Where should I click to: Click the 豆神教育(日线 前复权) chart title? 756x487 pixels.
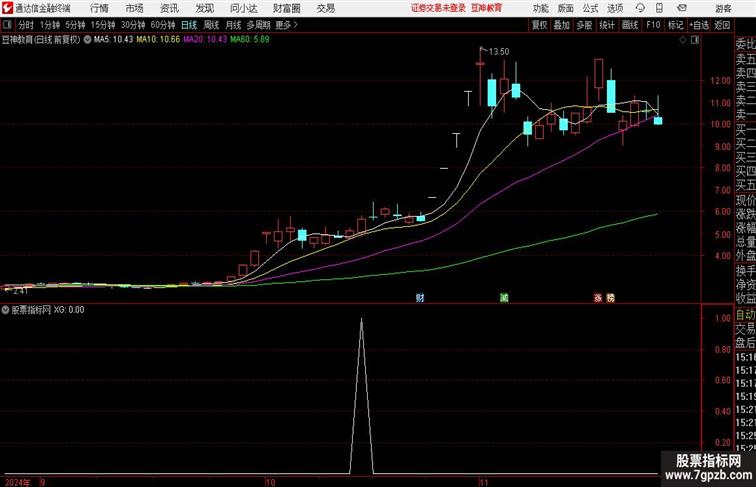[x=41, y=40]
